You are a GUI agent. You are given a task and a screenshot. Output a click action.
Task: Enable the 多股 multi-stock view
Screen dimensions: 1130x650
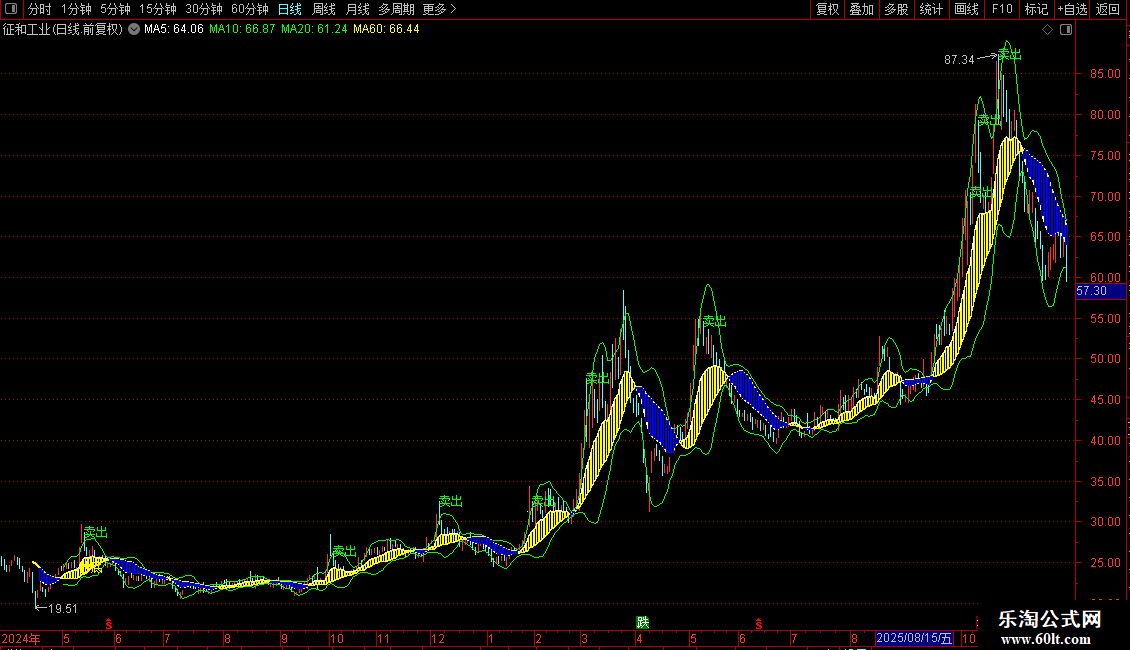(x=896, y=9)
